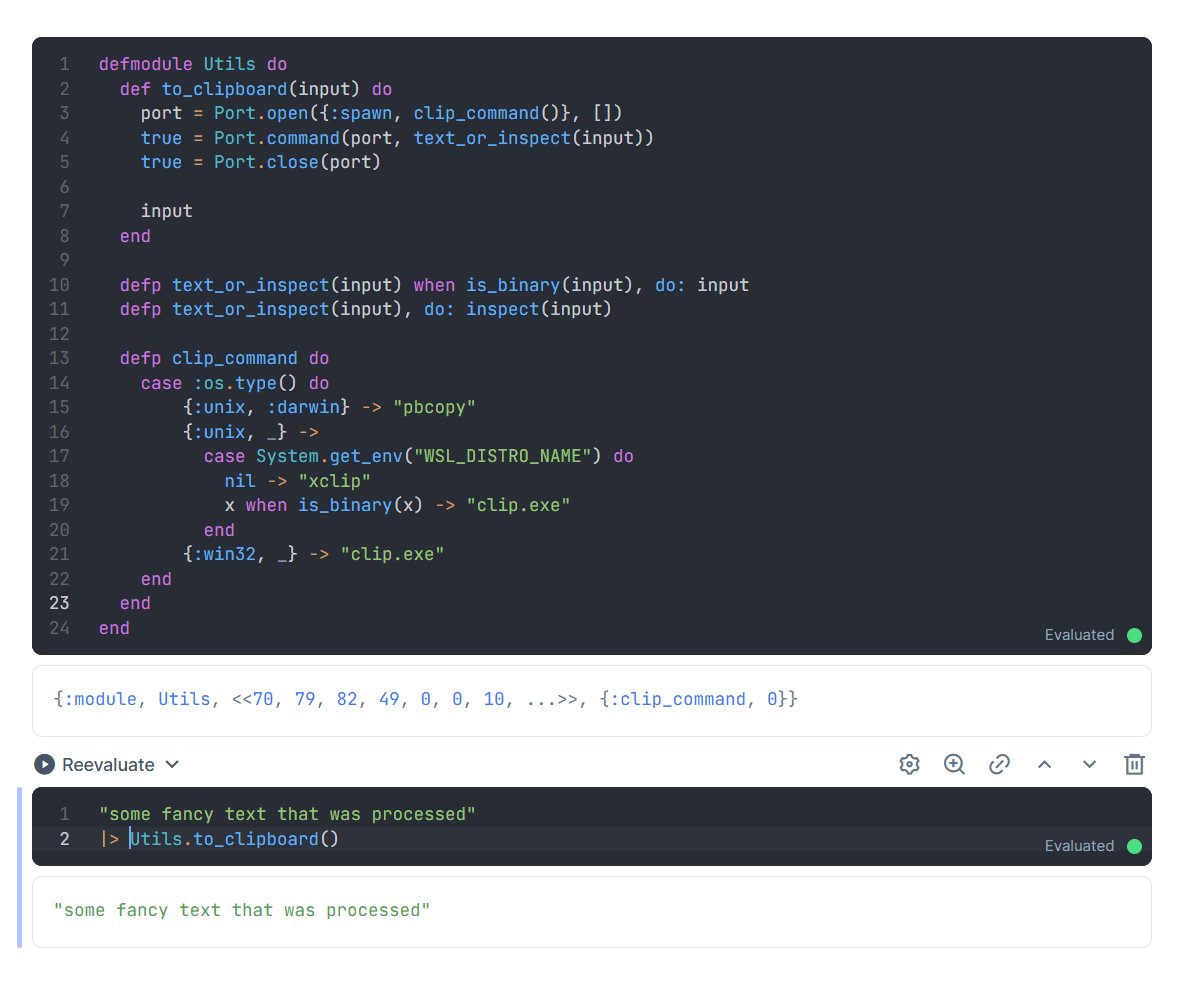Click 'port = Port.open' code line
1178x986 pixels.
[382, 113]
